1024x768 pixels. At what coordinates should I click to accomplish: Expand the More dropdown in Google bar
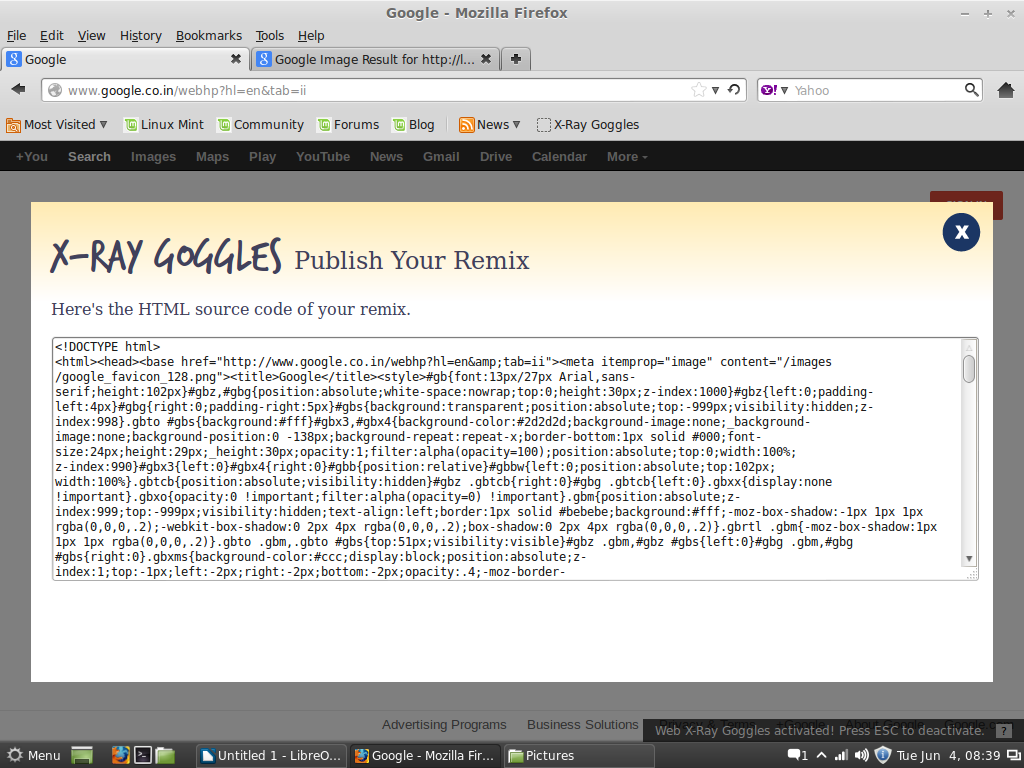point(627,157)
